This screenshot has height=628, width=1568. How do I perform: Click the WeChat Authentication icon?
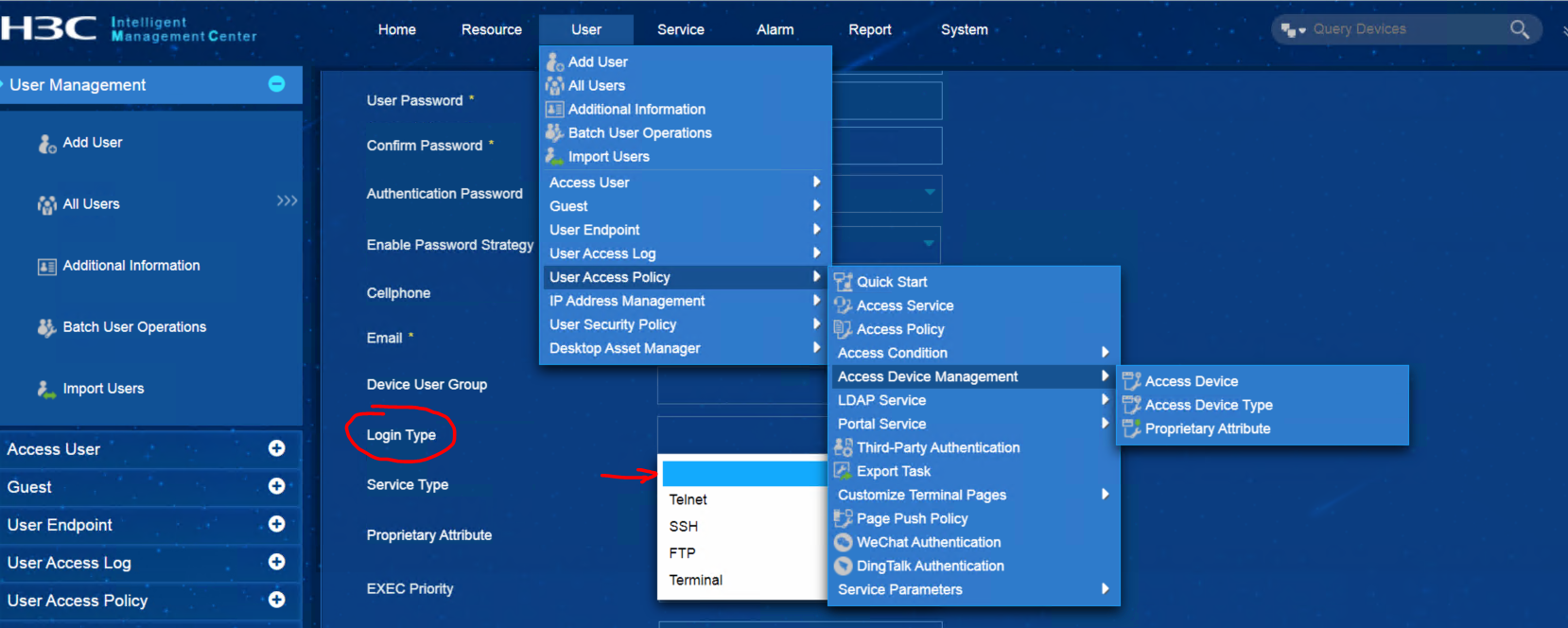[x=844, y=543]
